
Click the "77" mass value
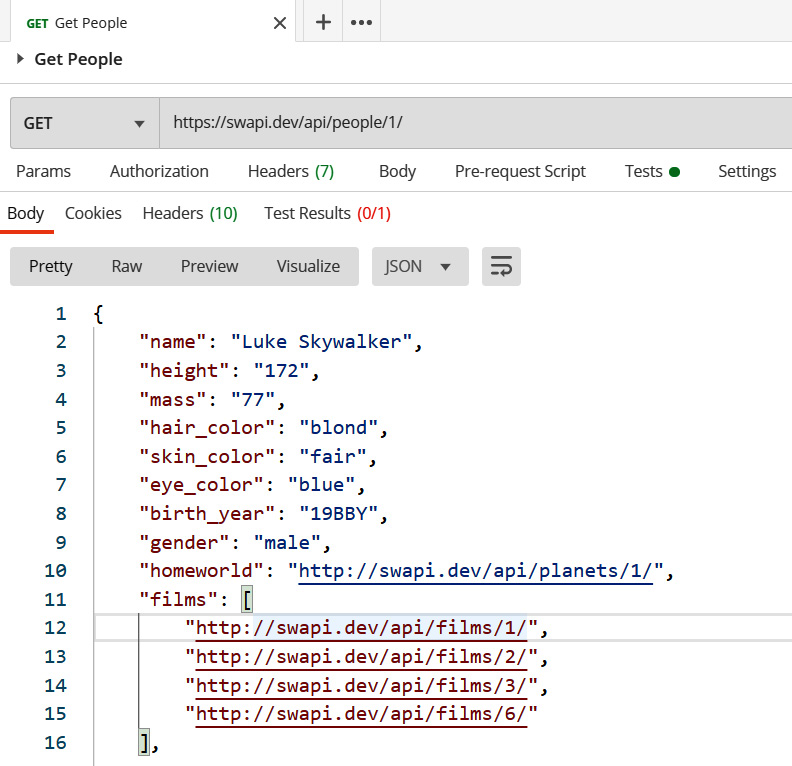pos(253,399)
